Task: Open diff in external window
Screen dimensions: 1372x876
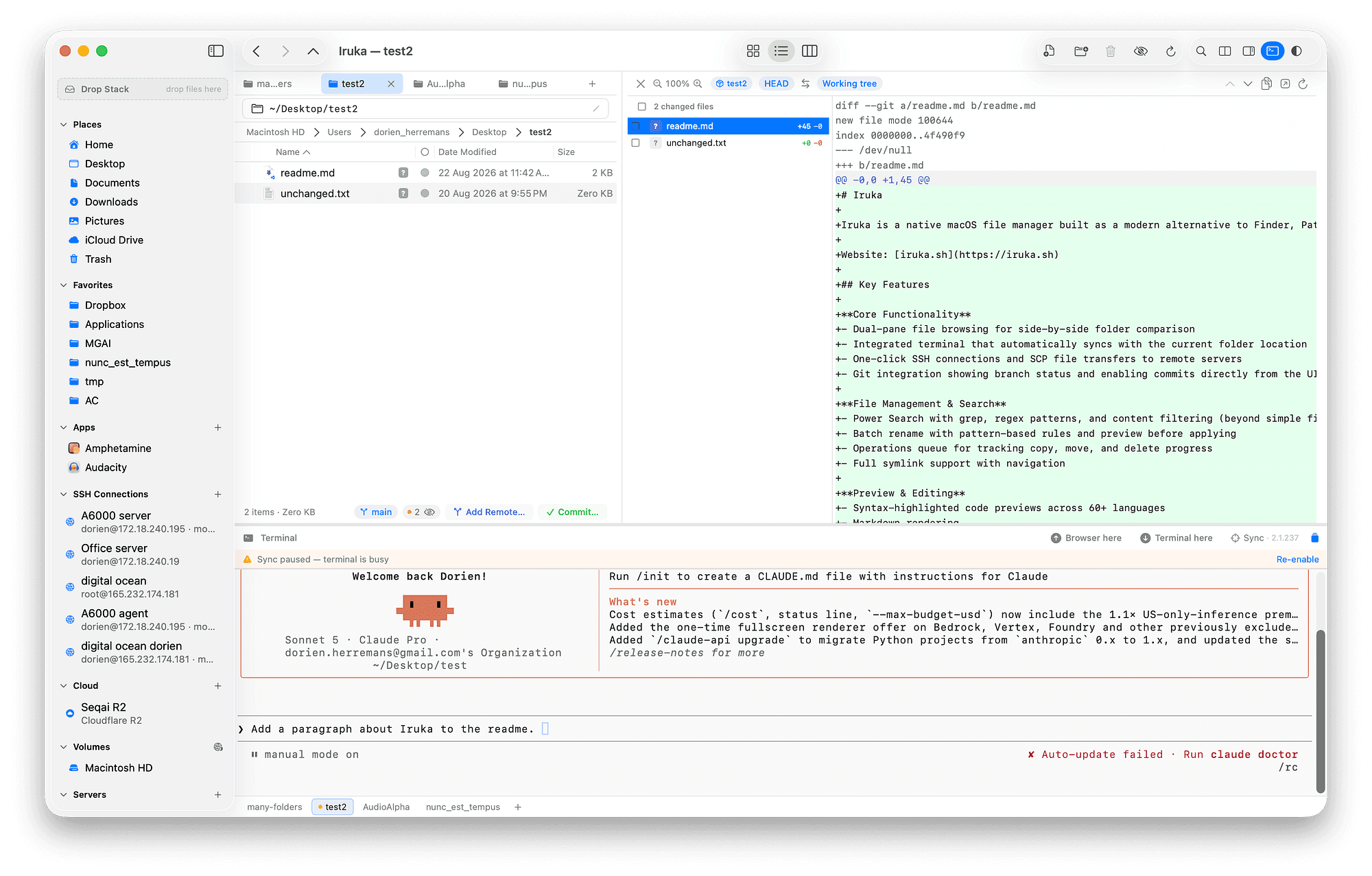Action: point(1285,84)
